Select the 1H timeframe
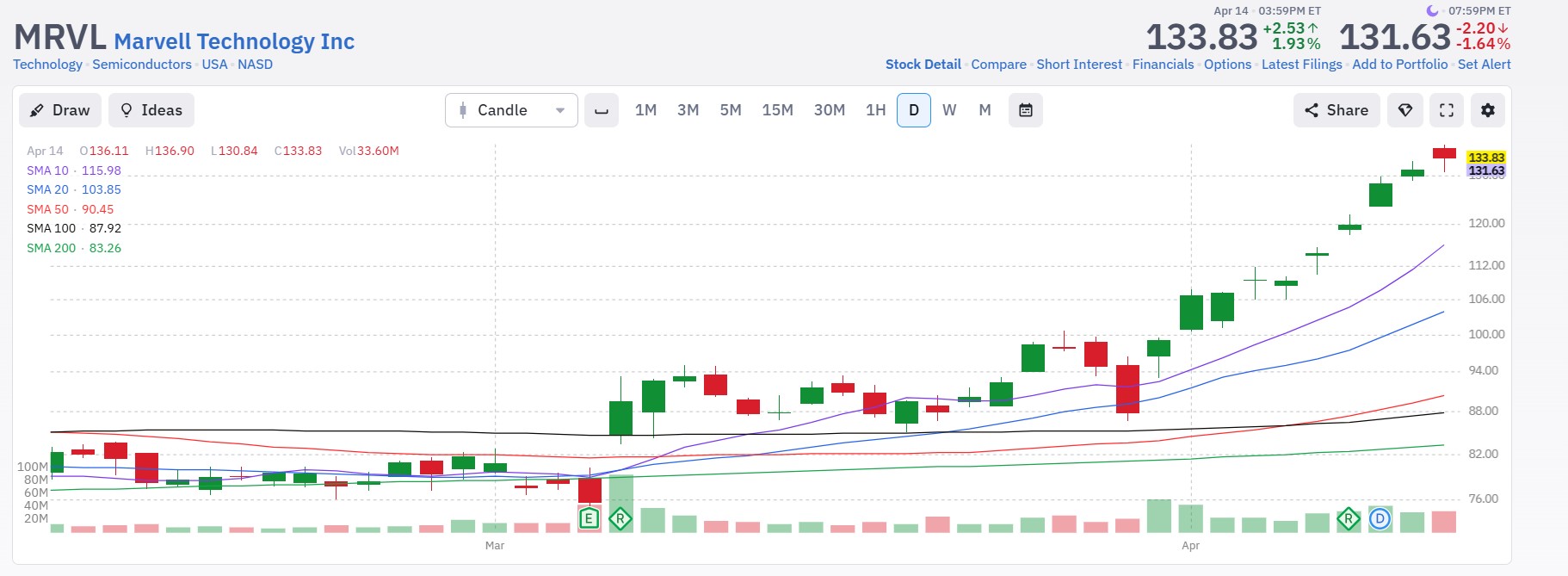This screenshot has width=1568, height=576. coord(875,110)
